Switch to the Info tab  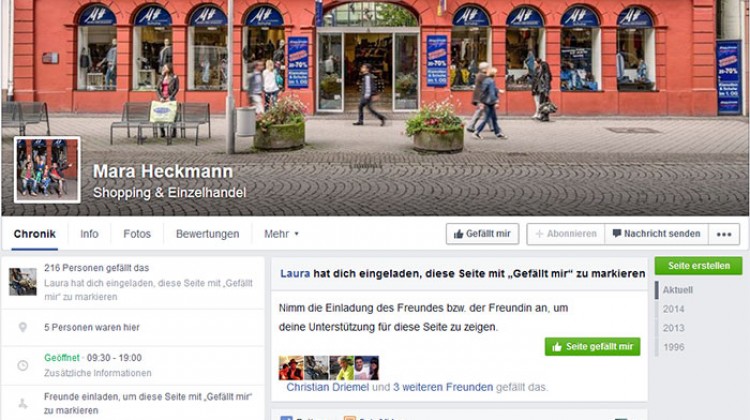89,234
